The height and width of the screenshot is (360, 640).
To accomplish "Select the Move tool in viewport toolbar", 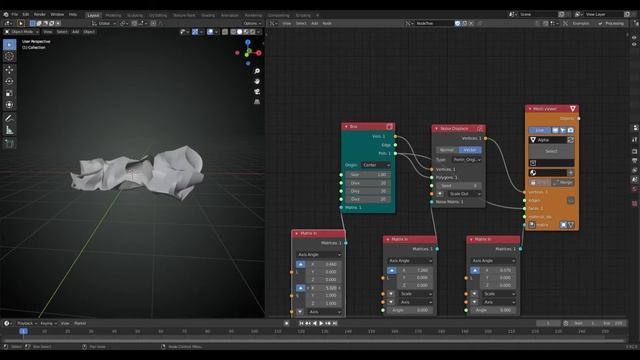I will point(9,70).
